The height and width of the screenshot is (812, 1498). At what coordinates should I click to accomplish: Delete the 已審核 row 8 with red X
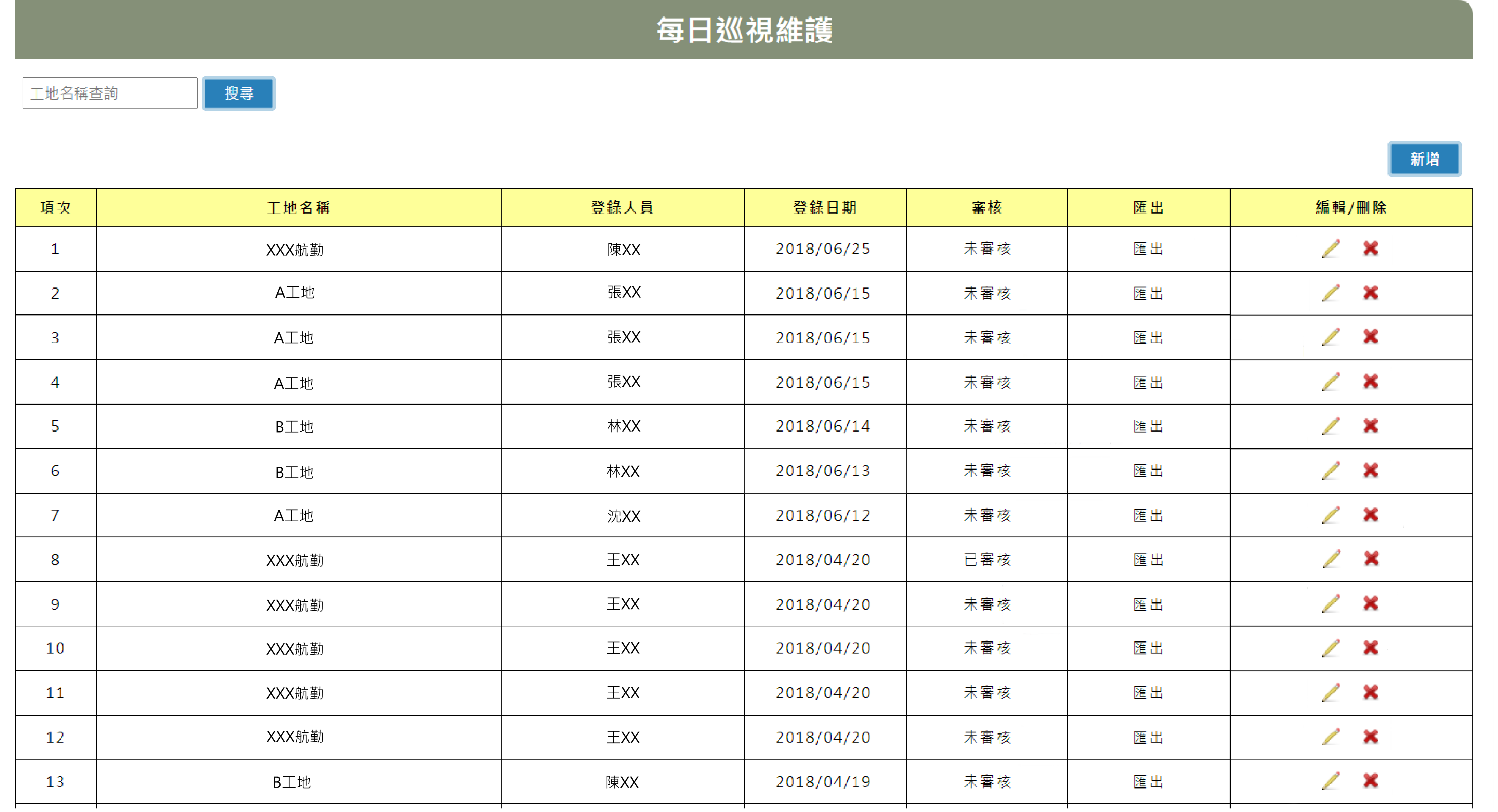click(1371, 560)
